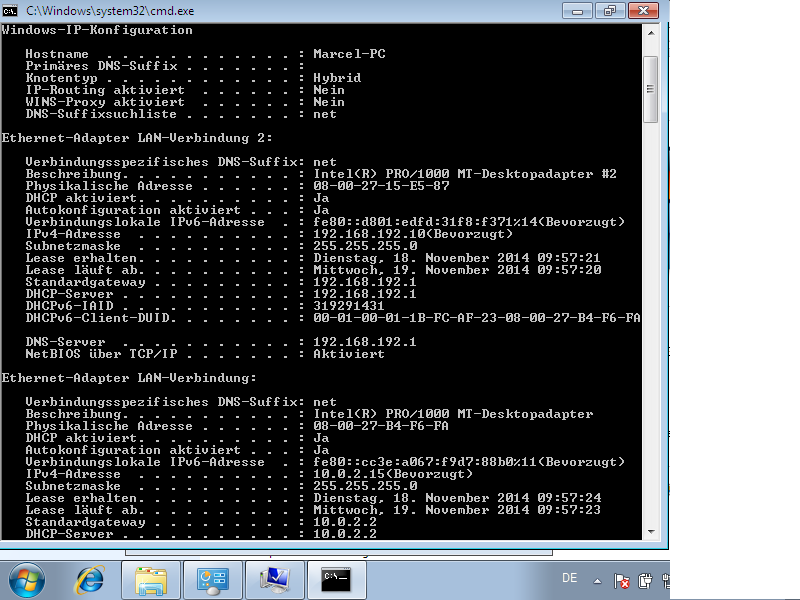Click the WINS-Proxy aktiviert value Nein
This screenshot has height=600, width=800.
pyautogui.click(x=329, y=102)
